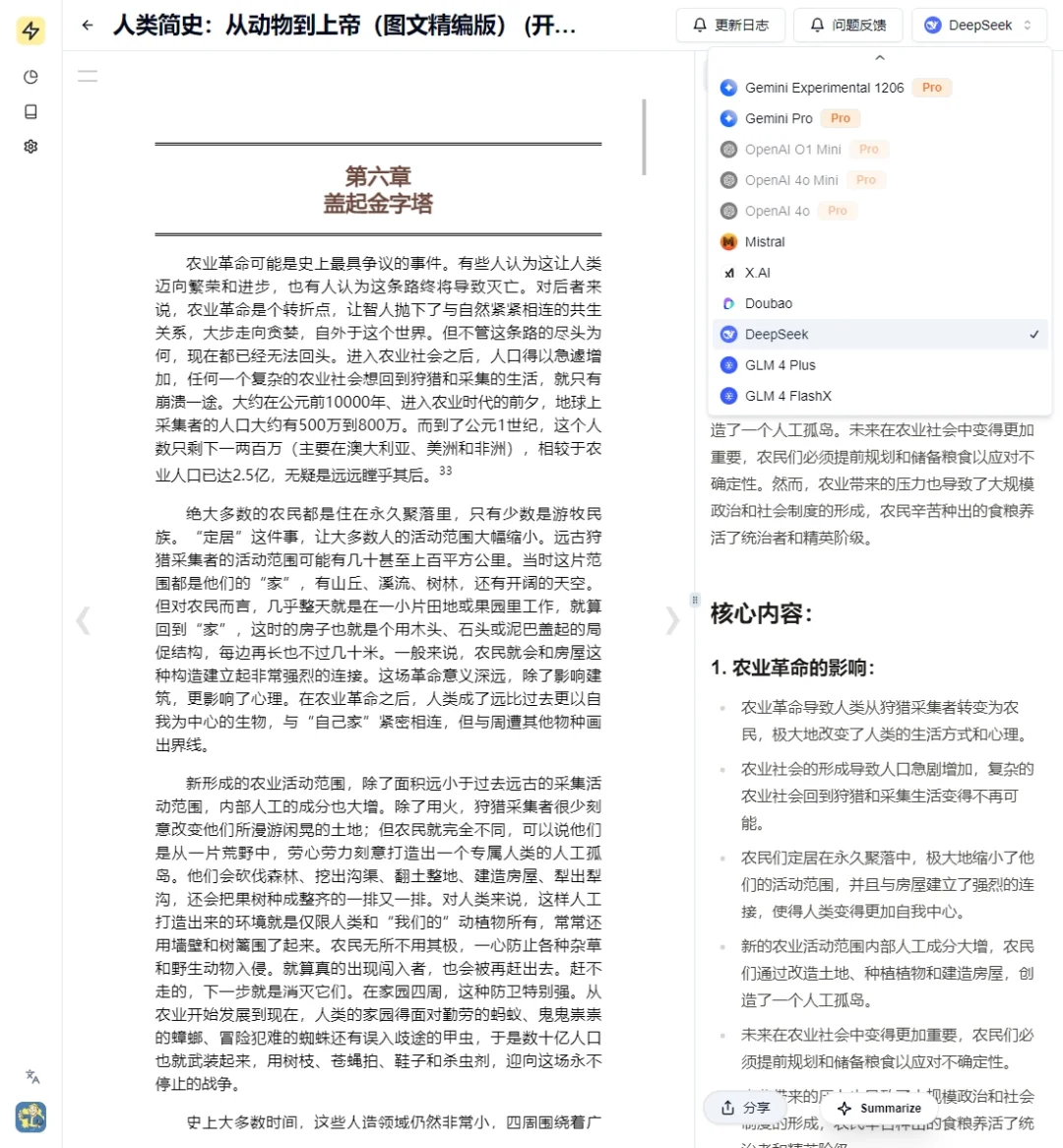1063x1148 pixels.
Task: Choose the checked DeepSeek option
Action: [880, 335]
